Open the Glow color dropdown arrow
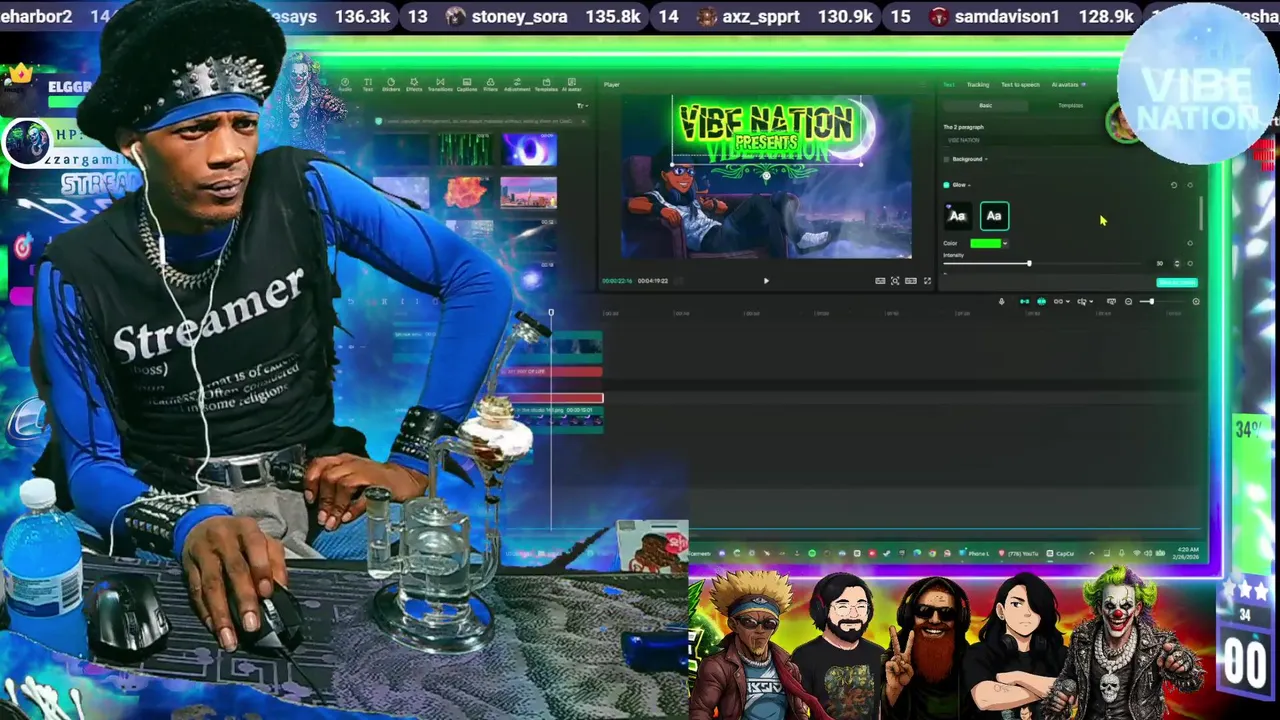This screenshot has height=720, width=1280. coord(1005,243)
